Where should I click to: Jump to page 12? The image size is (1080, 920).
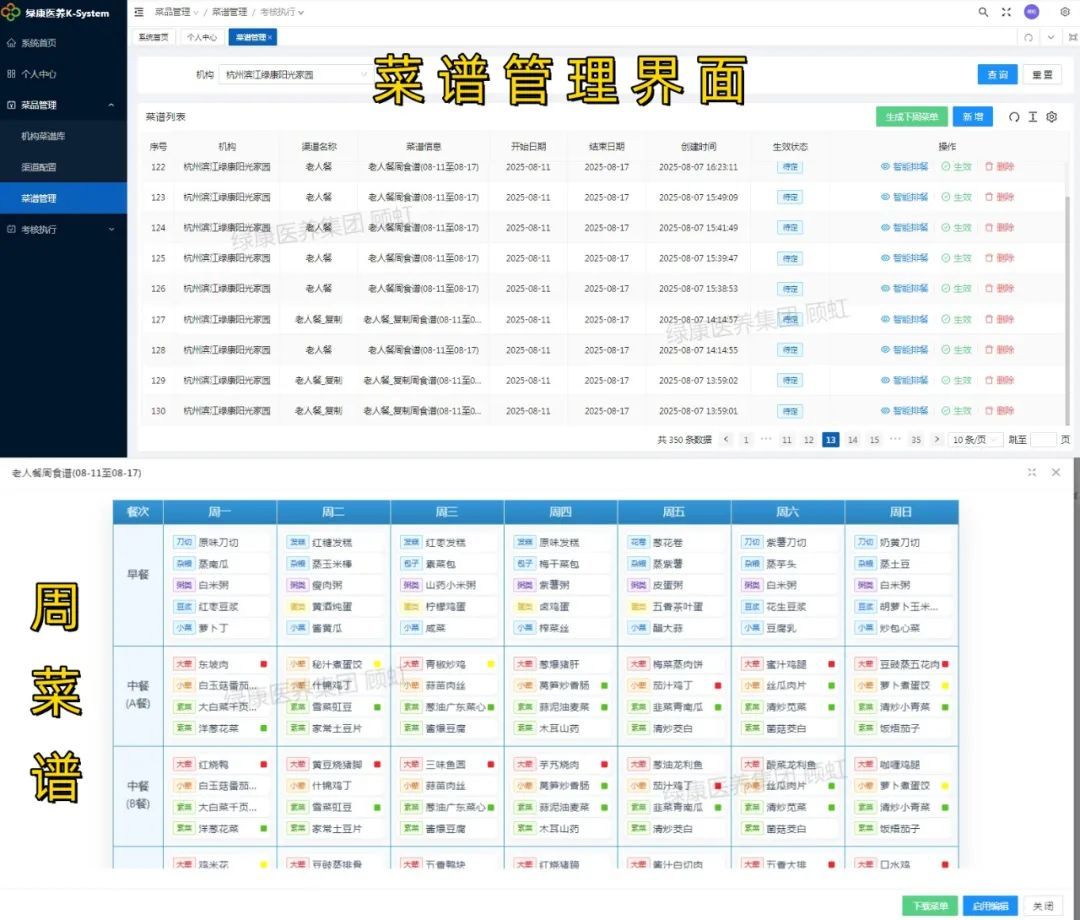coord(809,439)
